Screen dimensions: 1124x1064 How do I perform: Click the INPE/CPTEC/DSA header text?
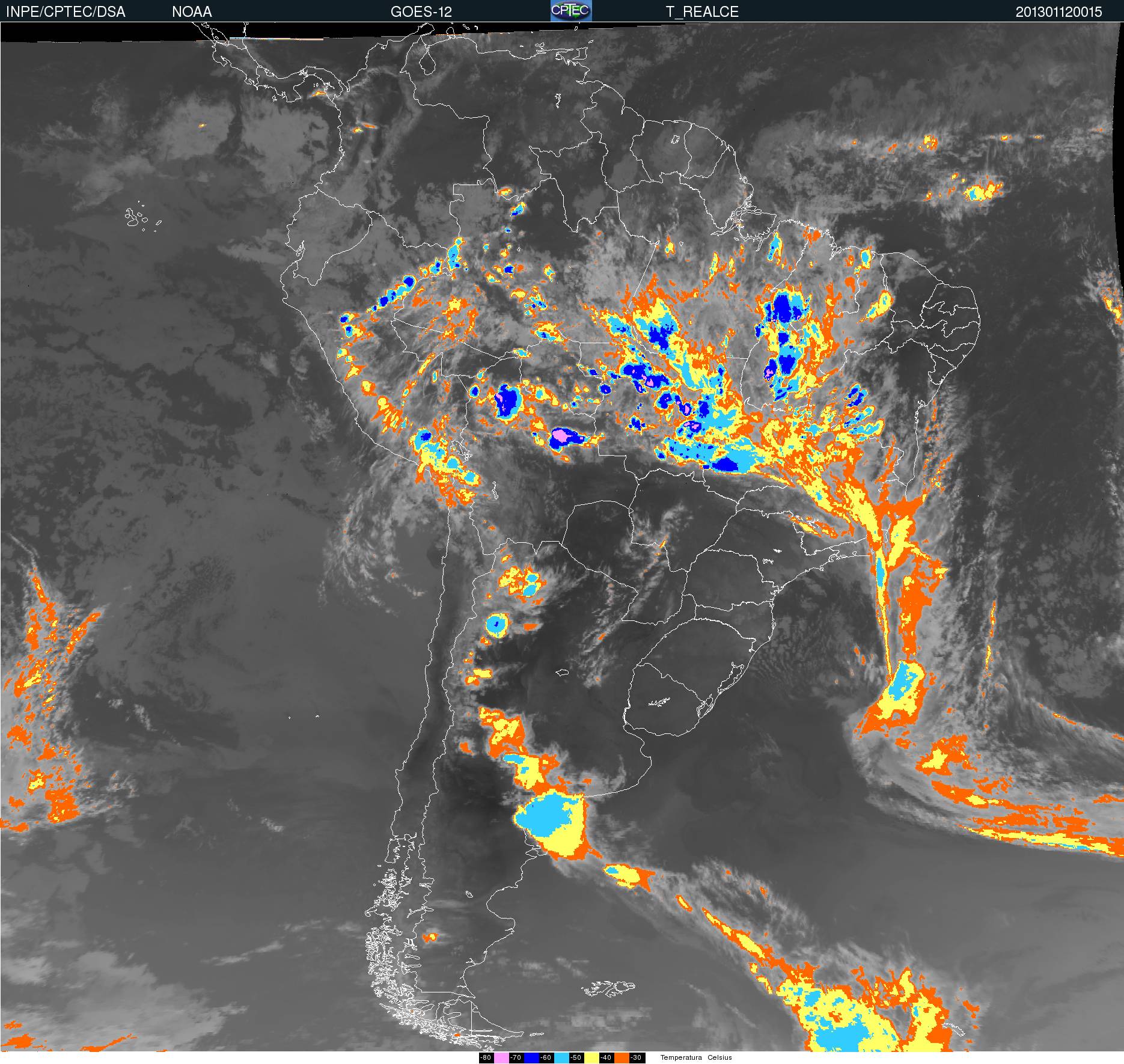66,11
